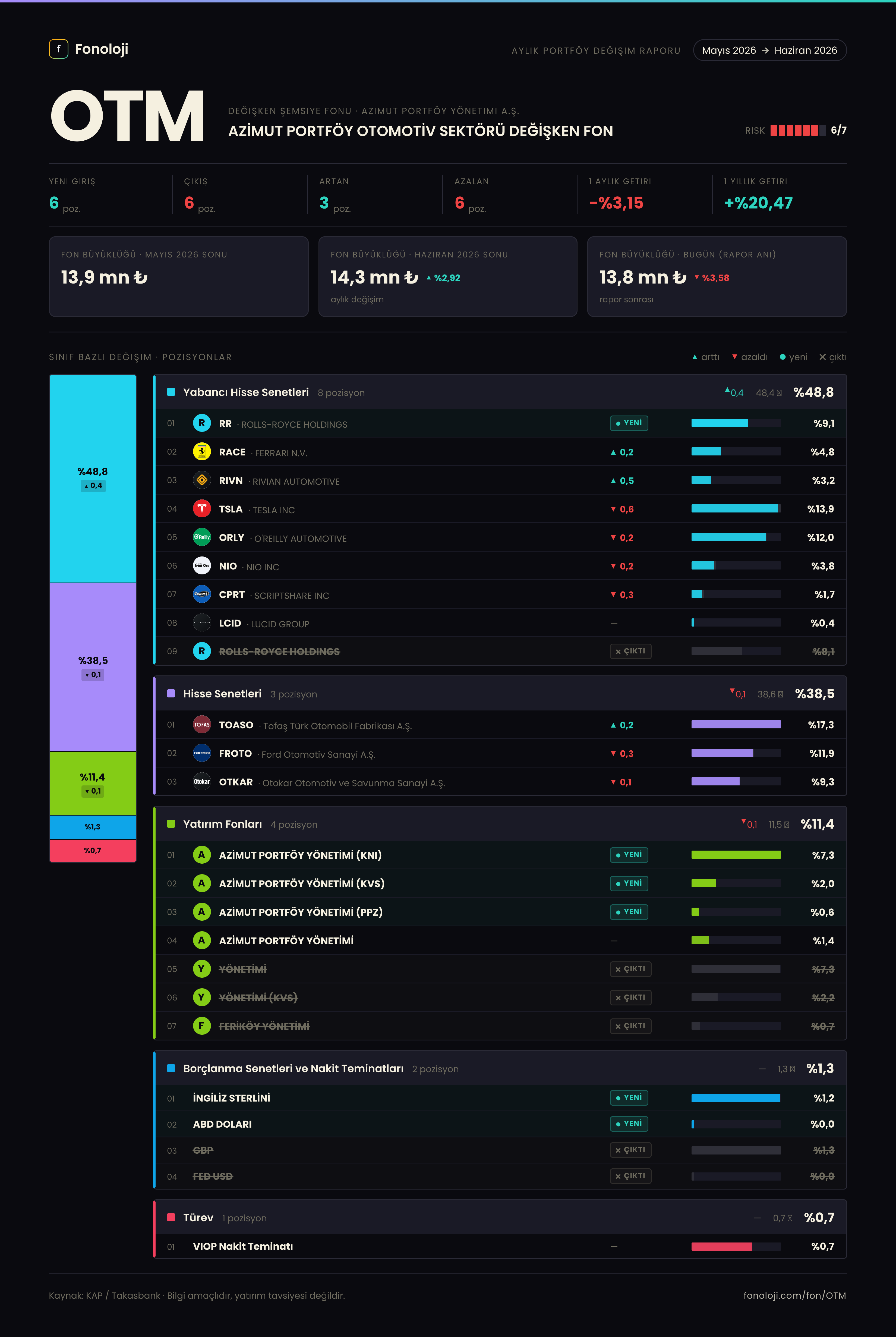Click the VIOP Nakit Teminatı allocation bar
The width and height of the screenshot is (896, 1337).
tap(736, 1247)
